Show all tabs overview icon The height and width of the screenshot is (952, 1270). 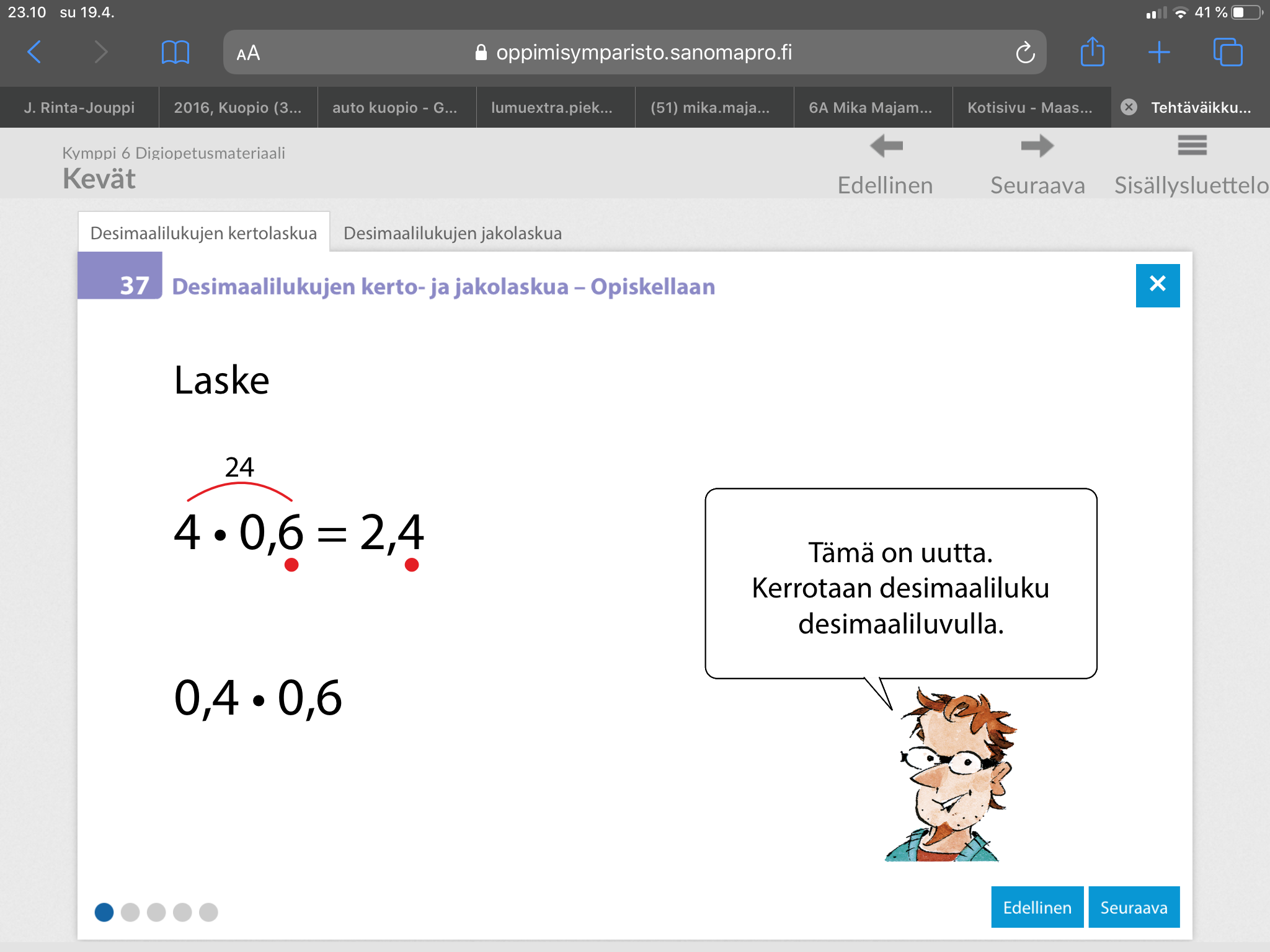coord(1227,52)
